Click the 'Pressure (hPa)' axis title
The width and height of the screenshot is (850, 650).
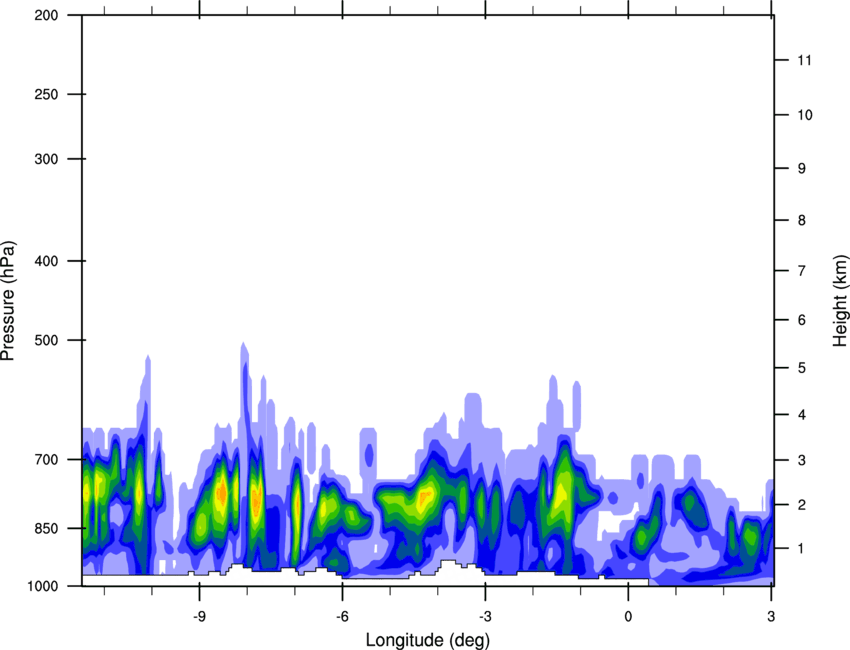8,300
